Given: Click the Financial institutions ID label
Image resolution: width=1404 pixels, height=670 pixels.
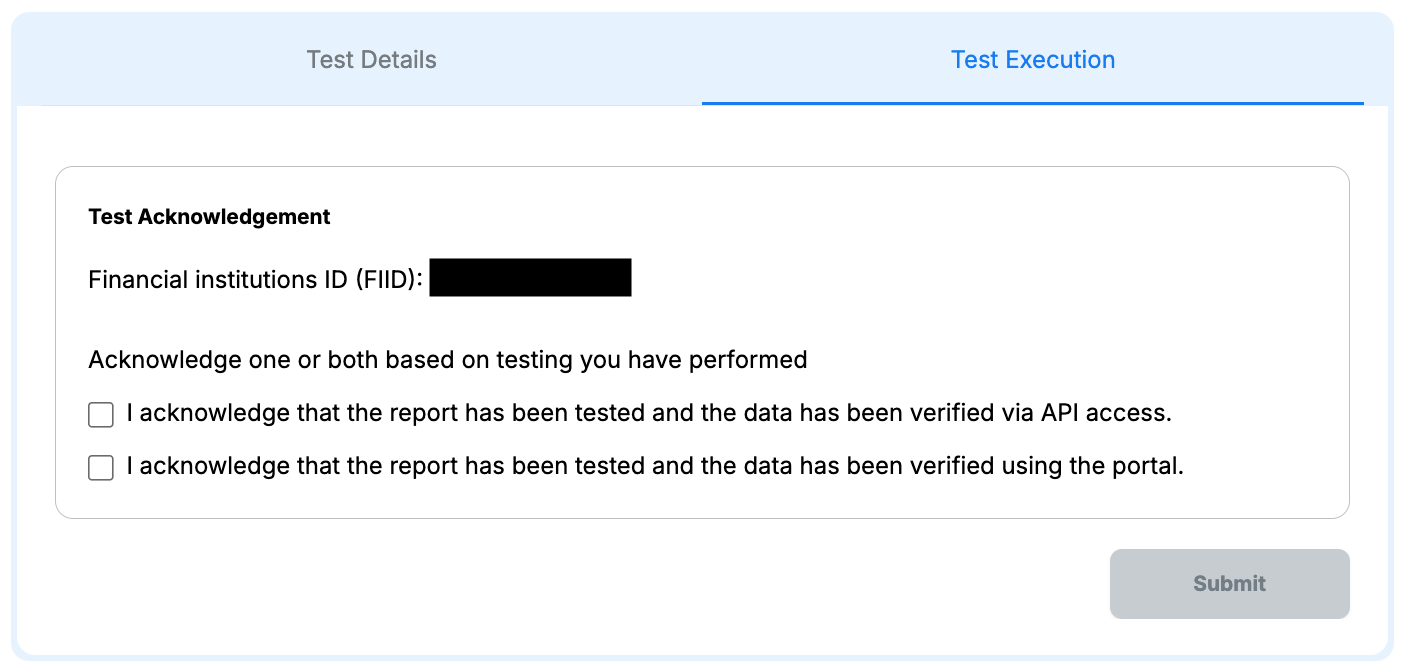Looking at the screenshot, I should [x=254, y=279].
